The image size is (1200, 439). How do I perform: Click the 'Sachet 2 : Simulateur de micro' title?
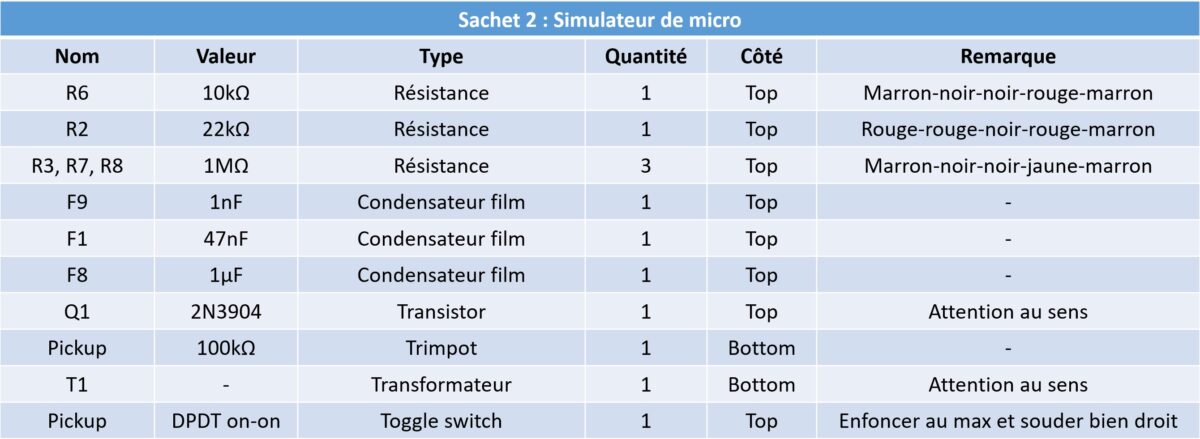click(x=599, y=19)
